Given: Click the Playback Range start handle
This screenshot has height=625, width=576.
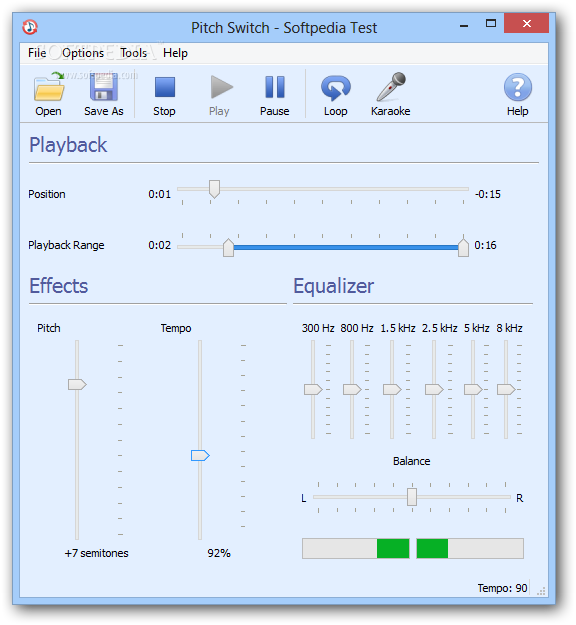Looking at the screenshot, I should [x=228, y=248].
